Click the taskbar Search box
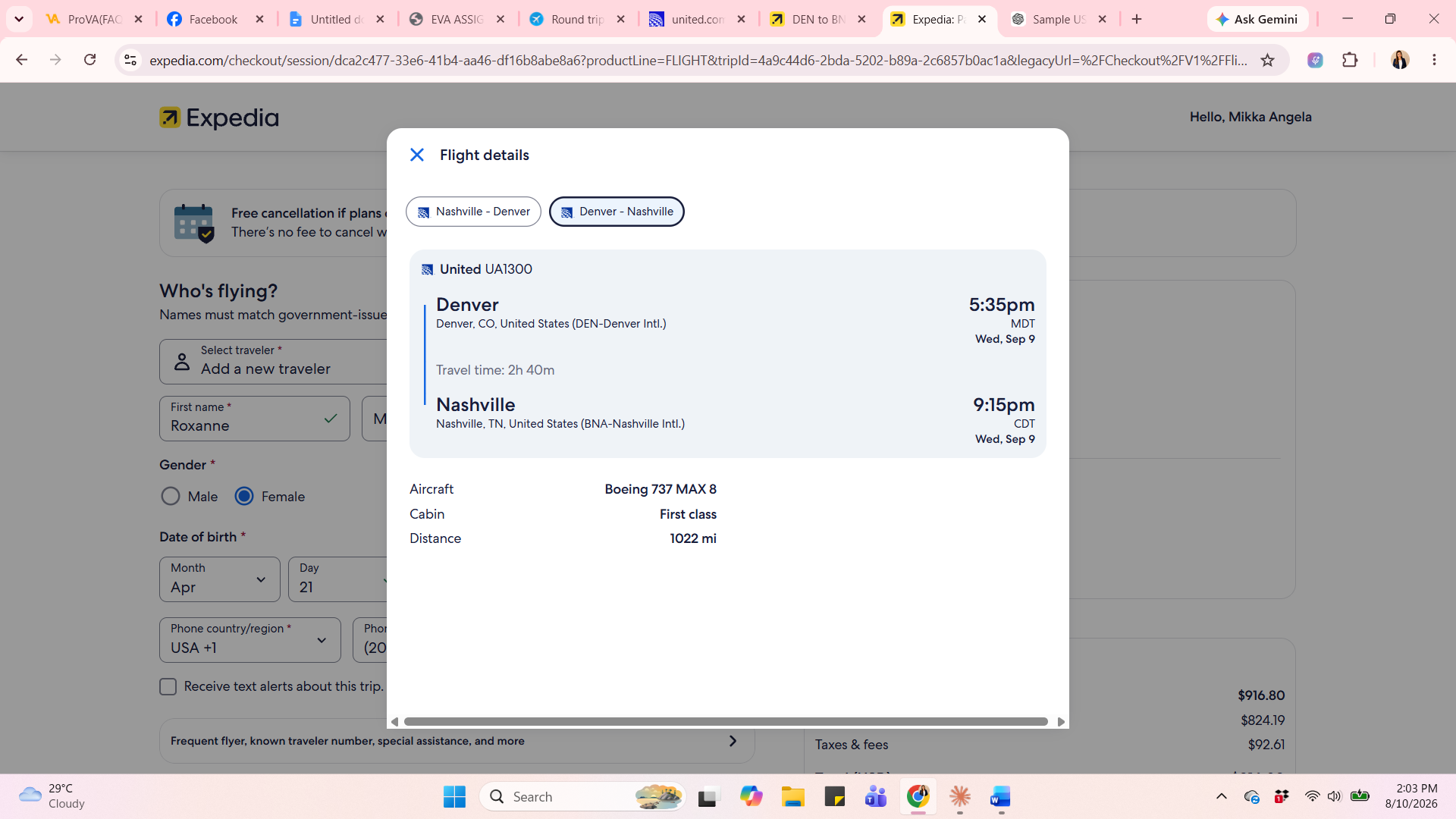Viewport: 1456px width, 819px height. tap(582, 797)
